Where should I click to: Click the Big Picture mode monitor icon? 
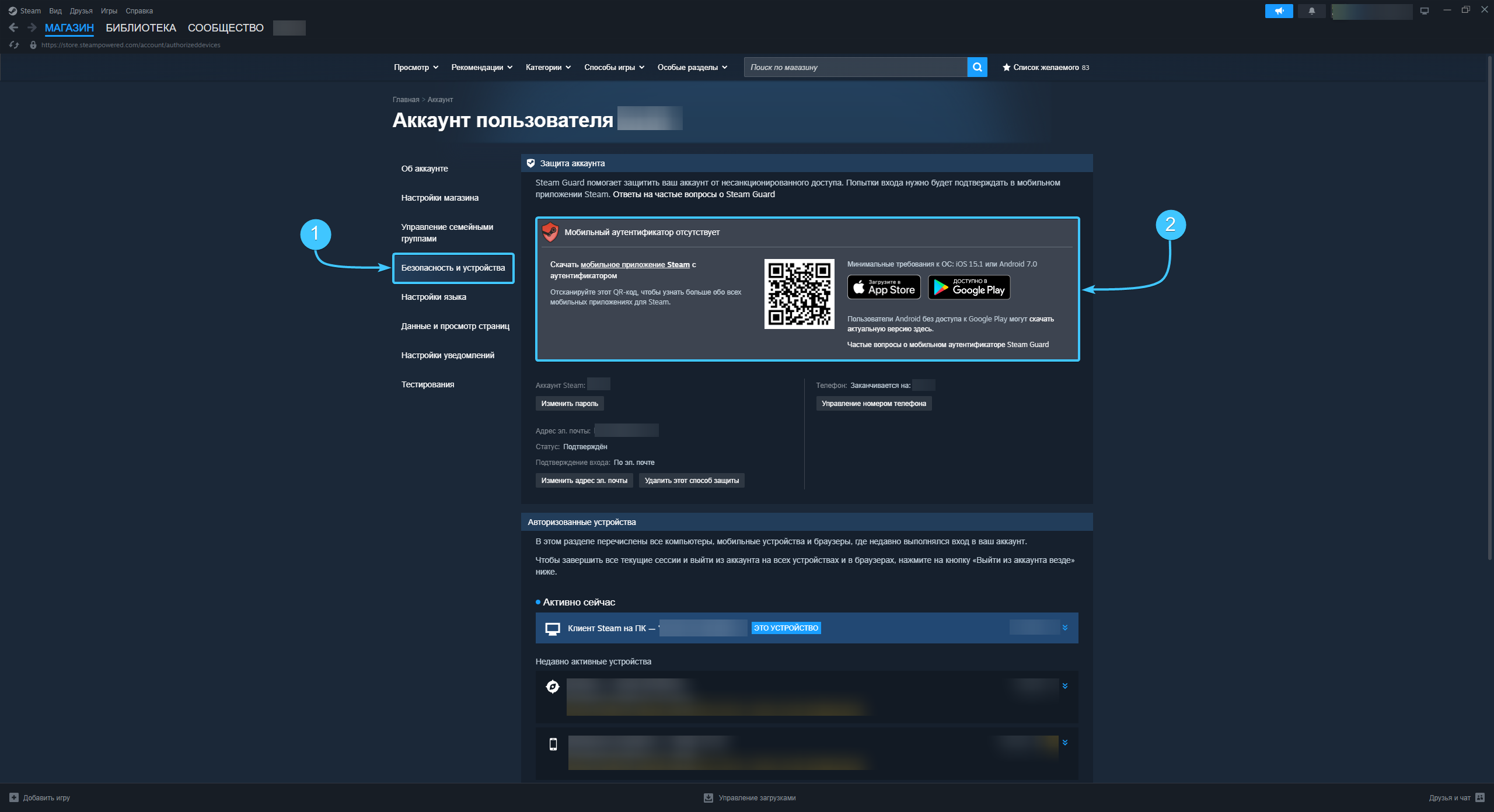click(x=1424, y=11)
